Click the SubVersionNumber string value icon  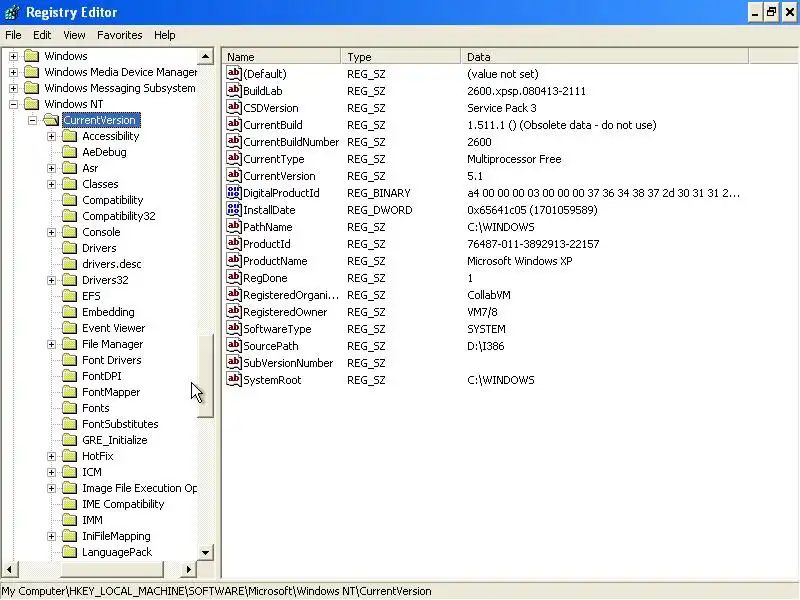point(234,362)
